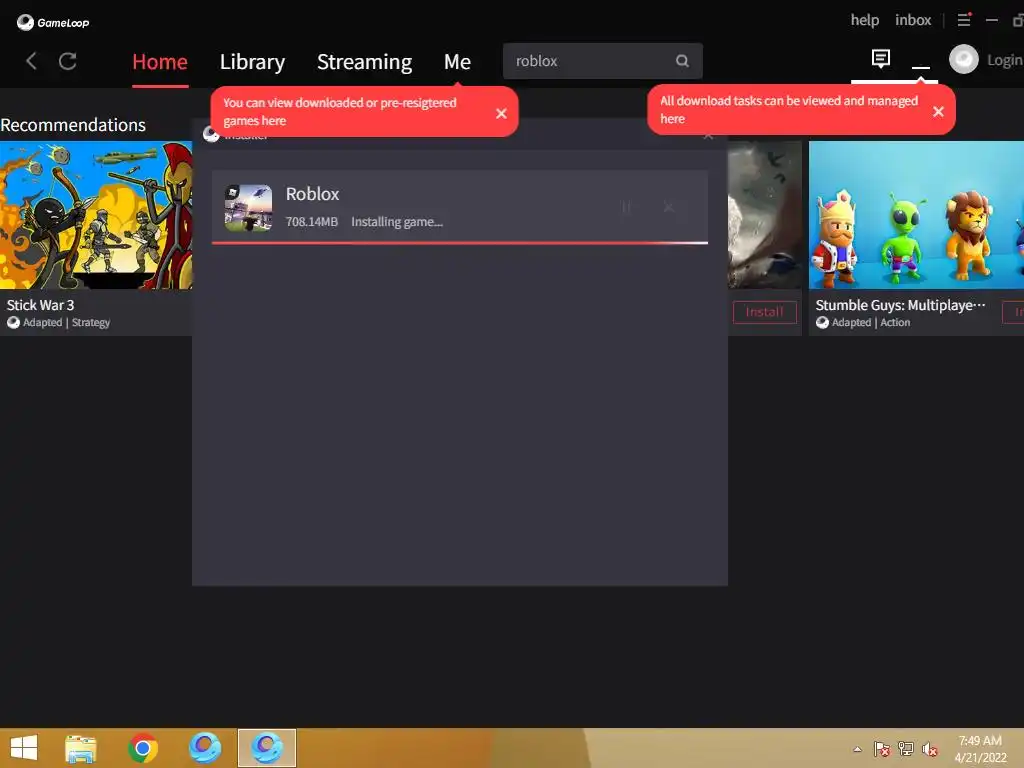This screenshot has width=1024, height=768.
Task: Click the first GameLoop taskbar icon
Action: [x=205, y=748]
